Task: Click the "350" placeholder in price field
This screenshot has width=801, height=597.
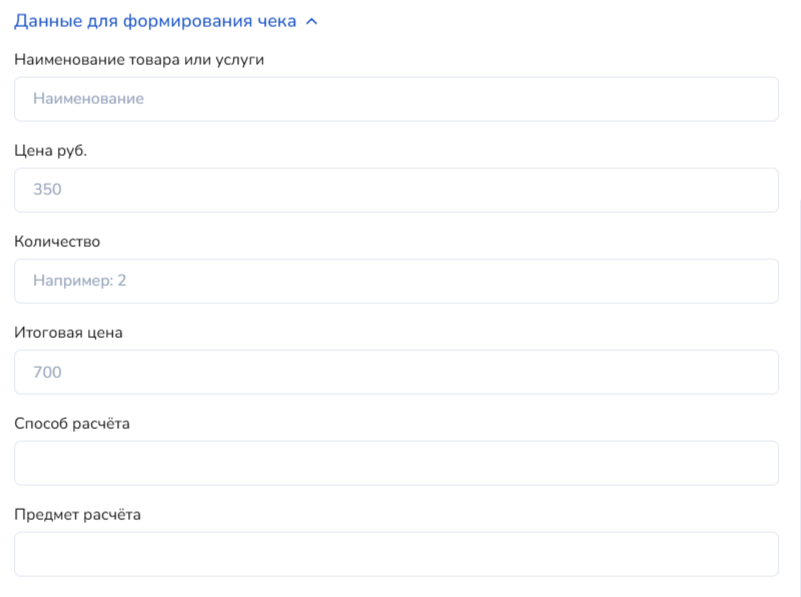Action: point(47,190)
